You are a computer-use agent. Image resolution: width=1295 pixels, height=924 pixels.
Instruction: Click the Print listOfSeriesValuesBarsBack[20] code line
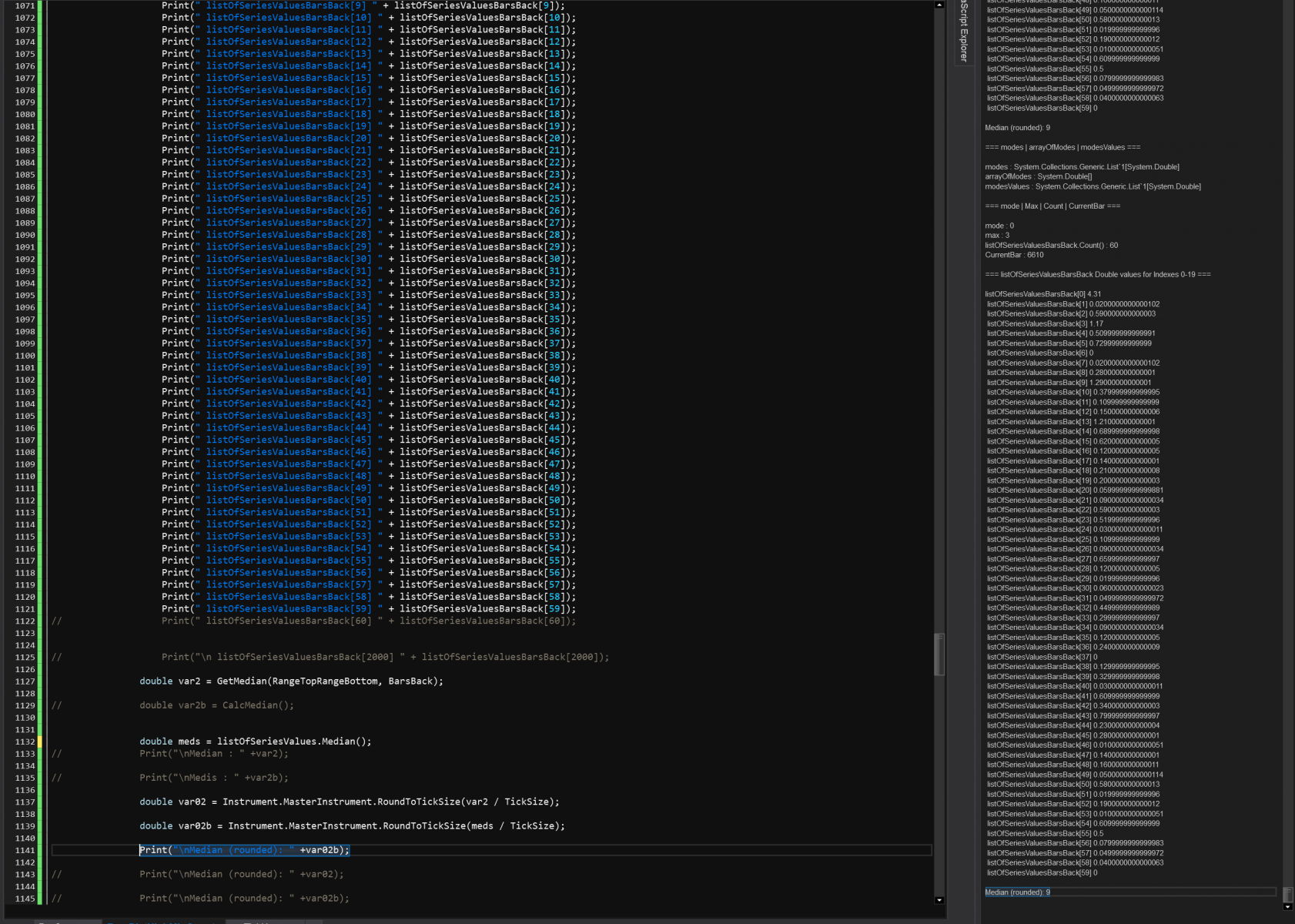click(369, 139)
